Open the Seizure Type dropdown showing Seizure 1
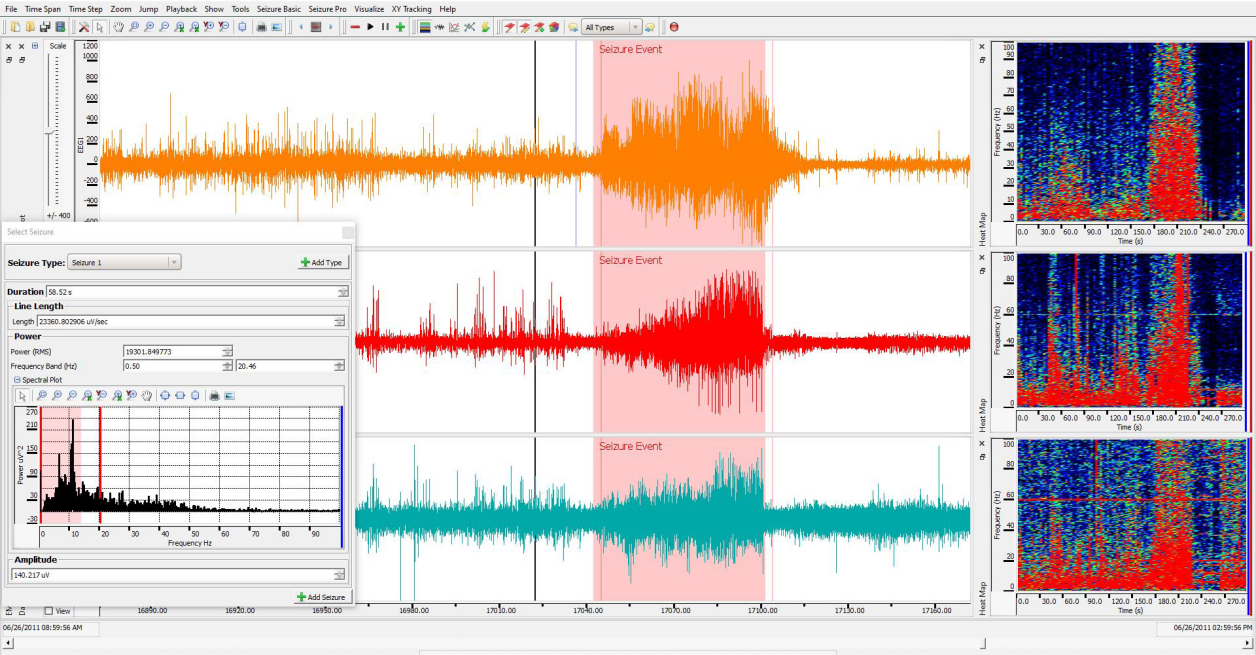1256x655 pixels. point(124,262)
